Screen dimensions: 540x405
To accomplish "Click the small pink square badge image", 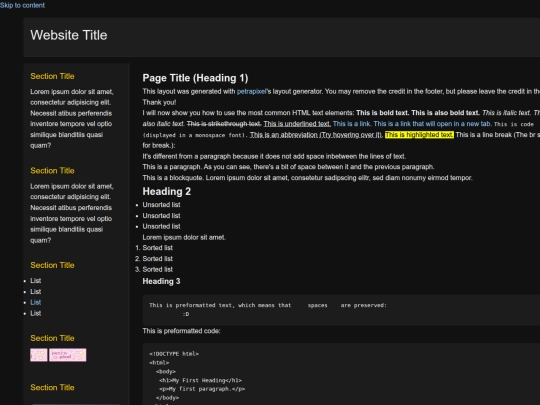I will 39,355.
